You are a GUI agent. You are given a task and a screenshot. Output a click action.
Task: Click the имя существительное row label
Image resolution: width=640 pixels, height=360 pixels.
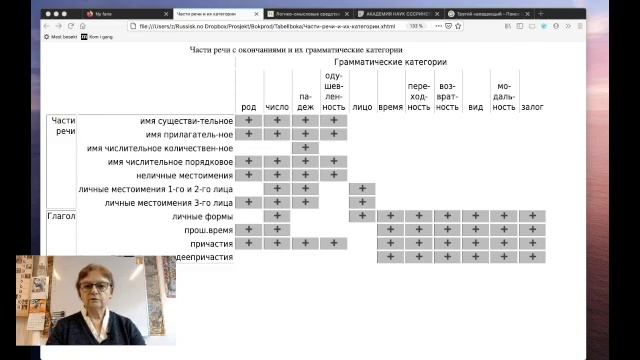pos(187,121)
